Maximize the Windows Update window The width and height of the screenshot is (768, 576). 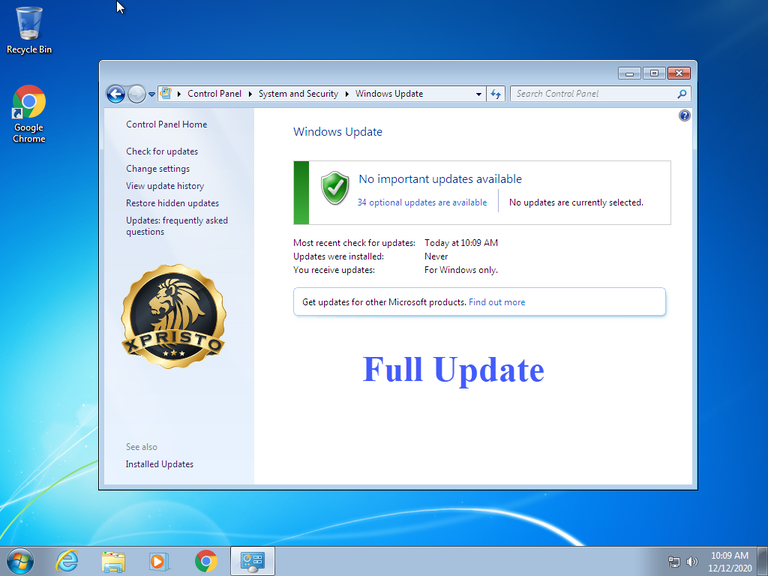pos(654,73)
